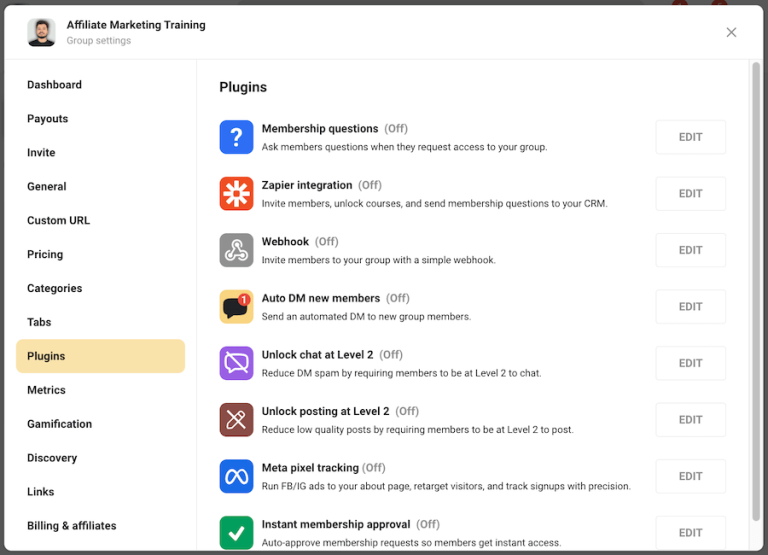Click the Auto DM chat bubble icon
Screen dimensions: 768x555
(236, 307)
